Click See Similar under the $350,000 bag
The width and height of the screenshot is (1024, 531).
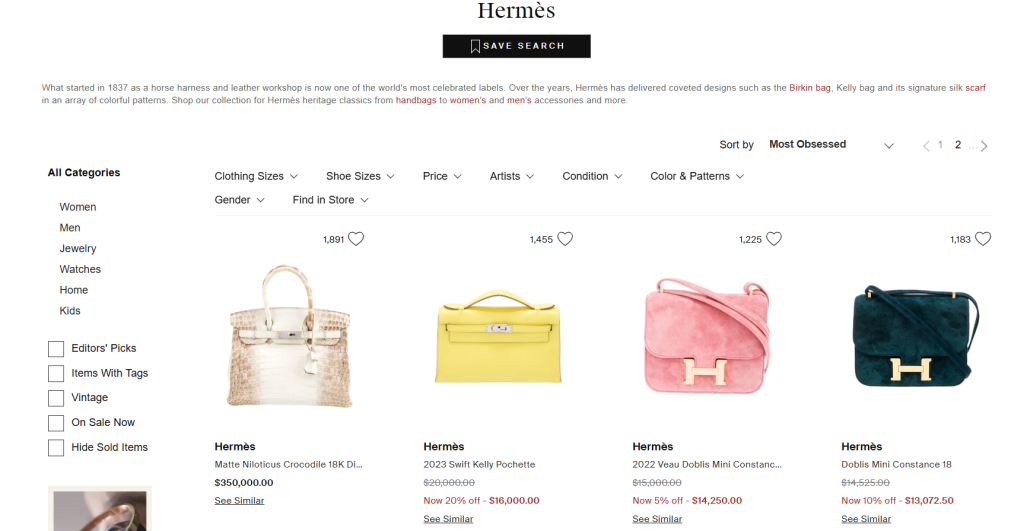[x=239, y=500]
